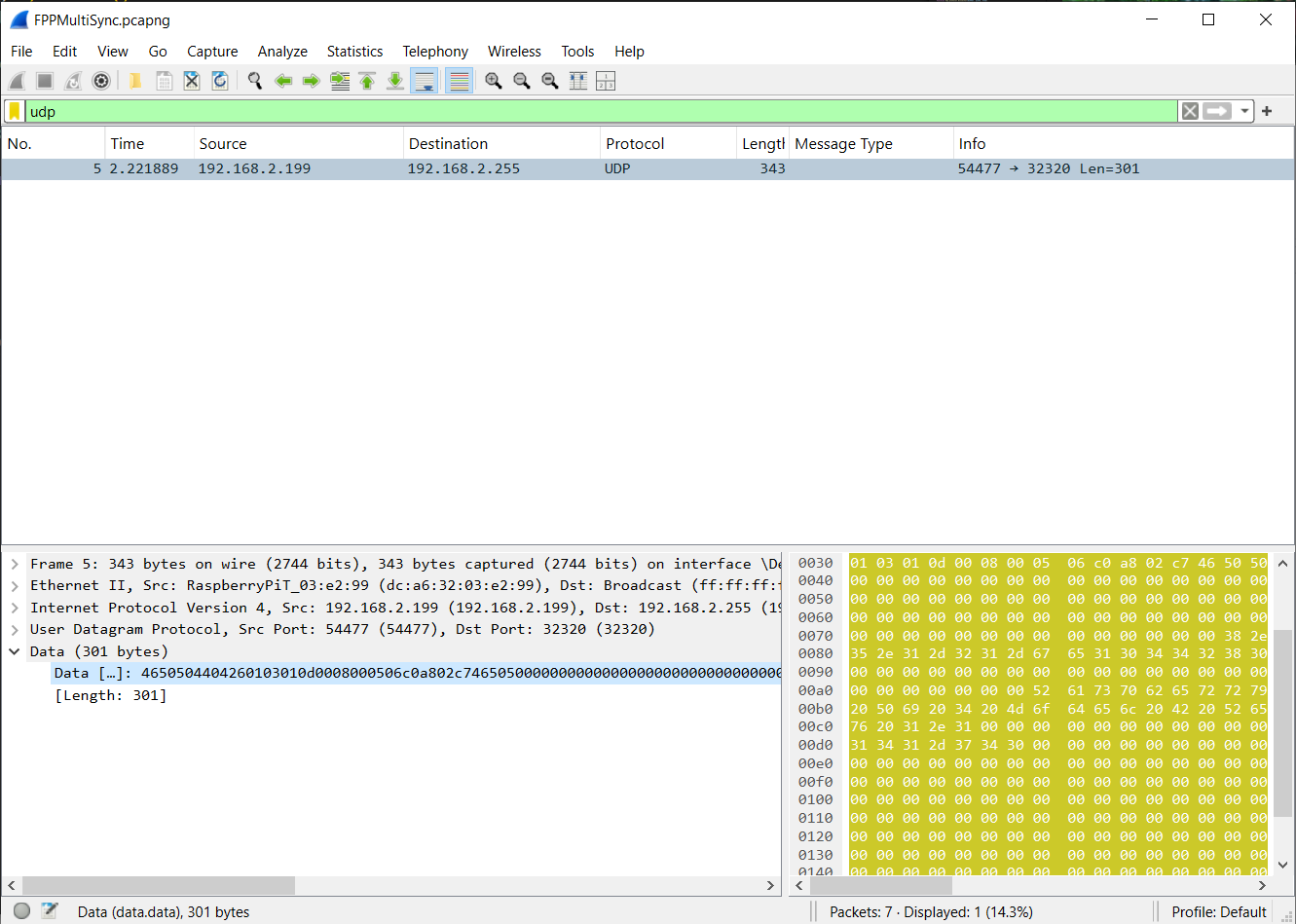This screenshot has width=1296, height=924.
Task: Zoom in on packet text
Action: click(494, 81)
